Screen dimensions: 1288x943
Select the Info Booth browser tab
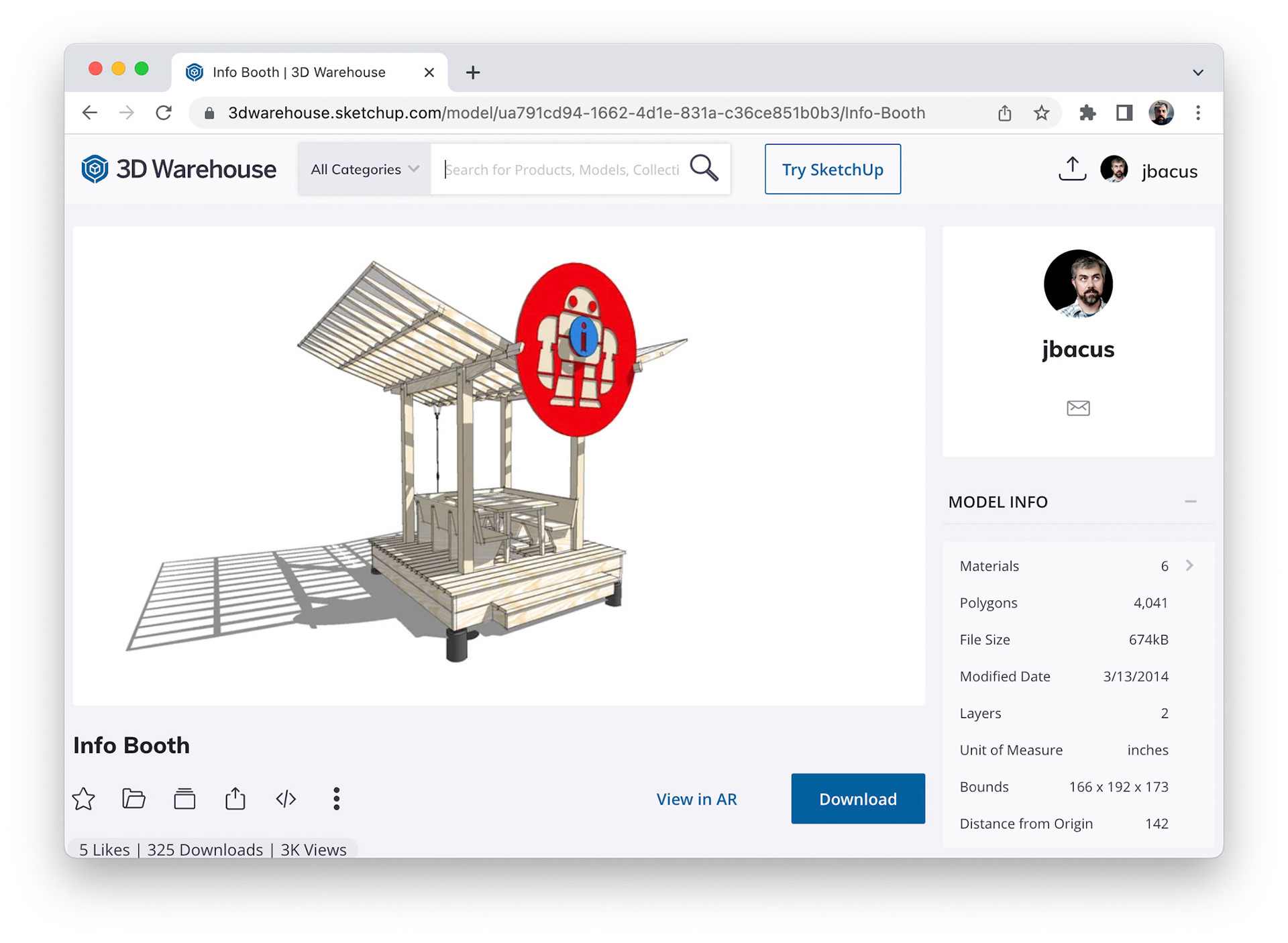pyautogui.click(x=299, y=72)
